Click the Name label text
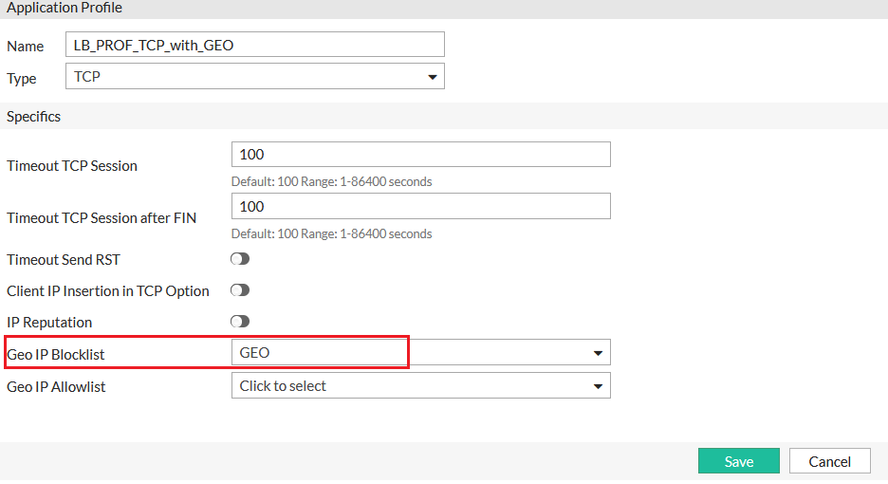 click(25, 45)
